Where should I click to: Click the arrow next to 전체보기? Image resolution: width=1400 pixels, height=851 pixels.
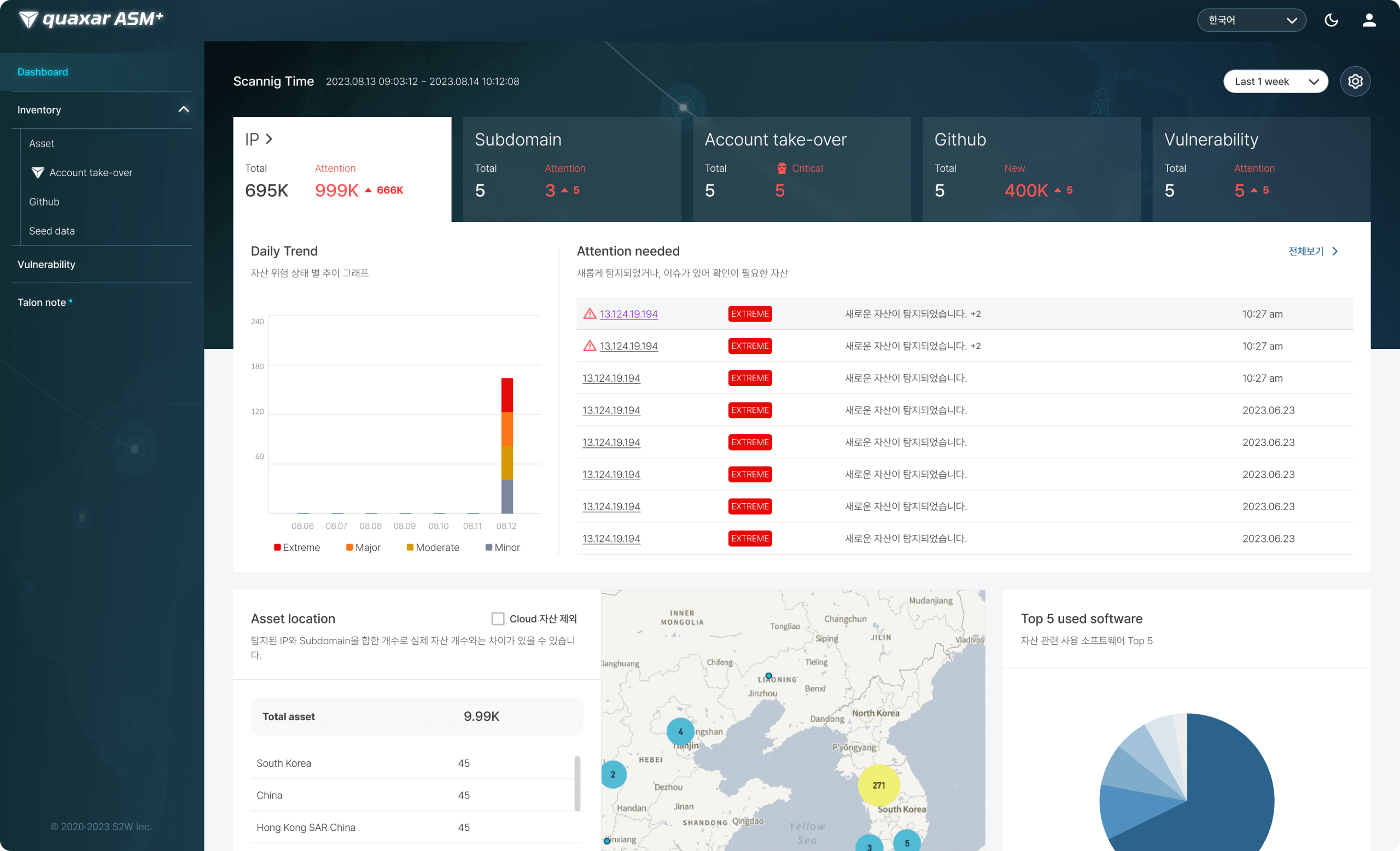(1335, 251)
